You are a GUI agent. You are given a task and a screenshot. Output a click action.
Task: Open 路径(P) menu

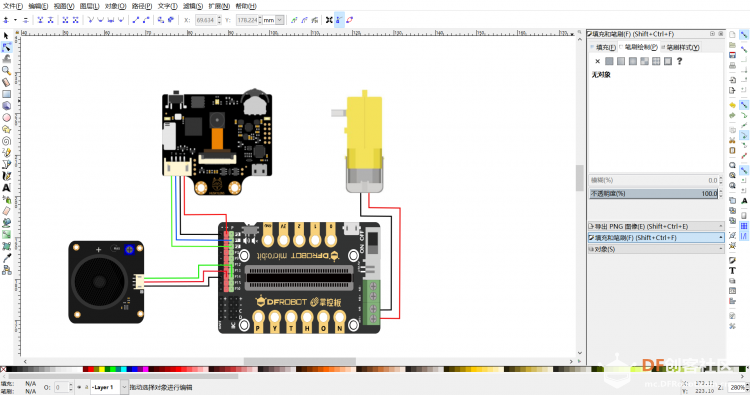click(x=142, y=6)
